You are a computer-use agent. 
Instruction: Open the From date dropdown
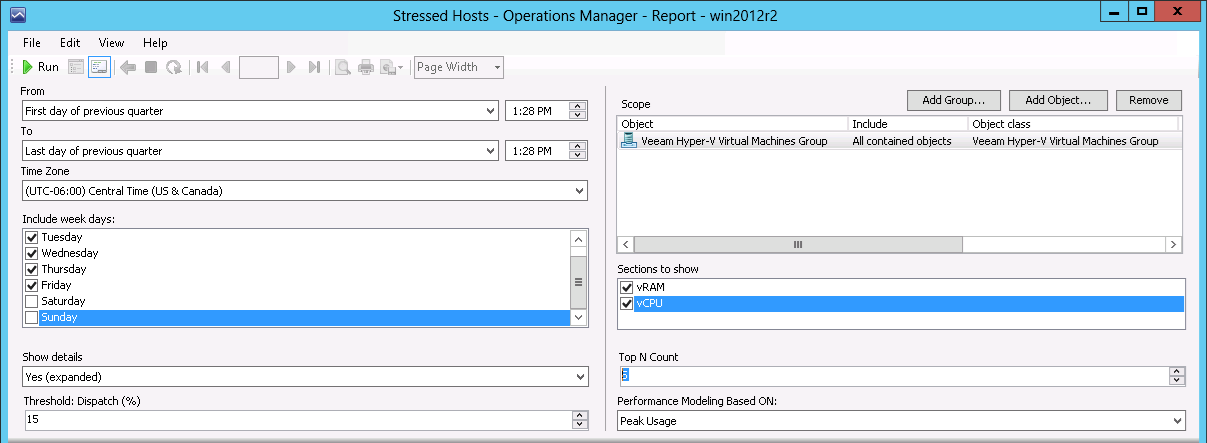tap(490, 110)
